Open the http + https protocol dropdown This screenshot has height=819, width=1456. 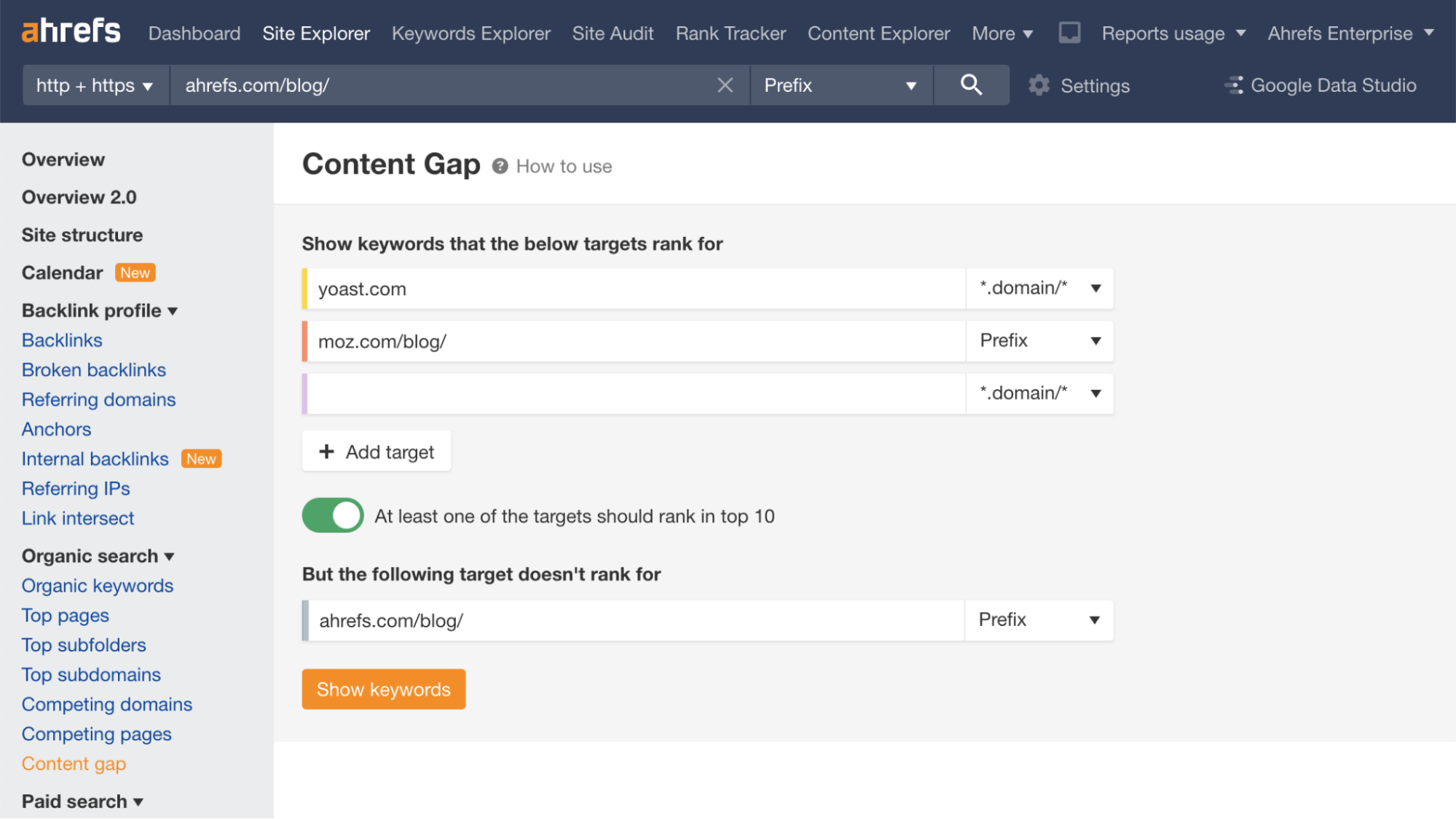[95, 85]
